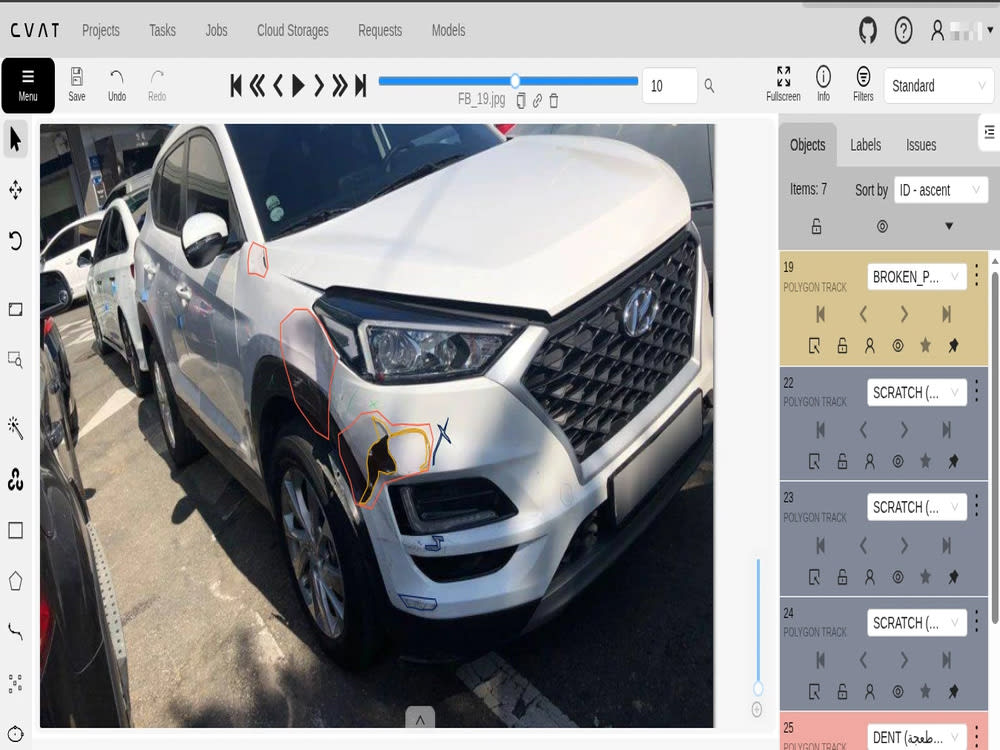Open annotation Filters
Viewport: 1000px width, 750px height.
(x=863, y=84)
